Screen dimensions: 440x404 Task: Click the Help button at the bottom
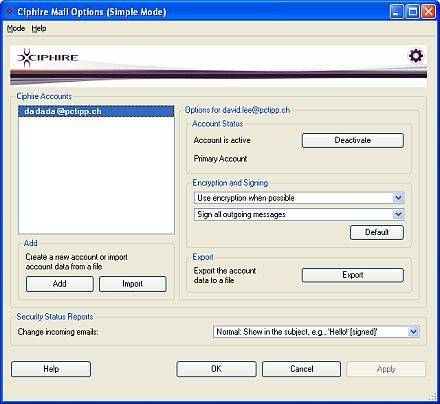(51, 369)
